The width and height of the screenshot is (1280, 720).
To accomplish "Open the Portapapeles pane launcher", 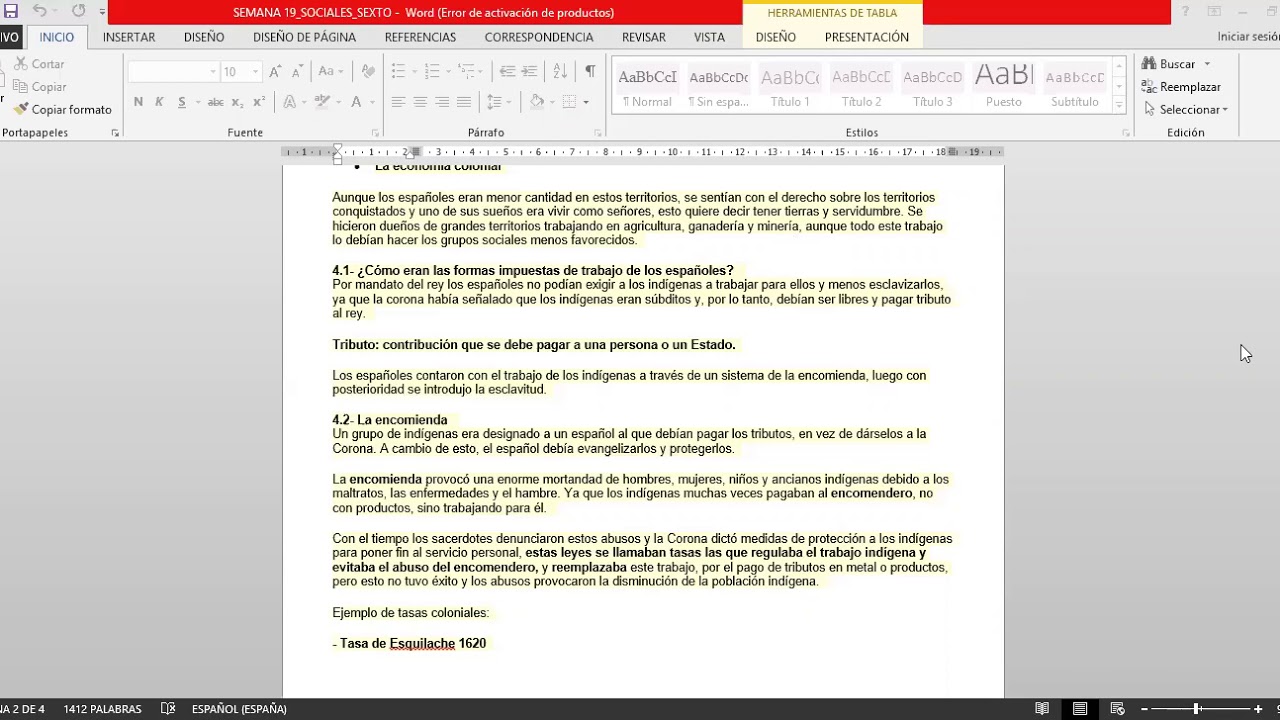I will coord(115,133).
